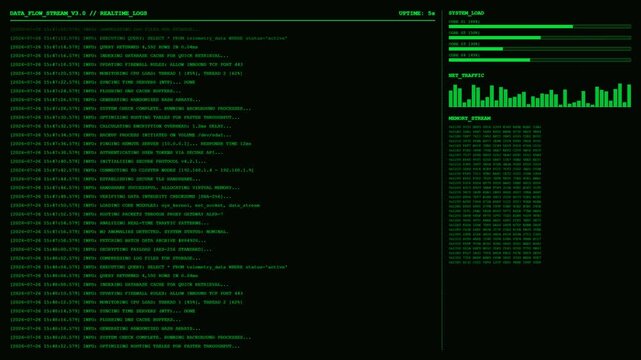Select the 'Establishing secure TLS handshake' log line
The image size is (641, 360).
pyautogui.click(x=105, y=179)
